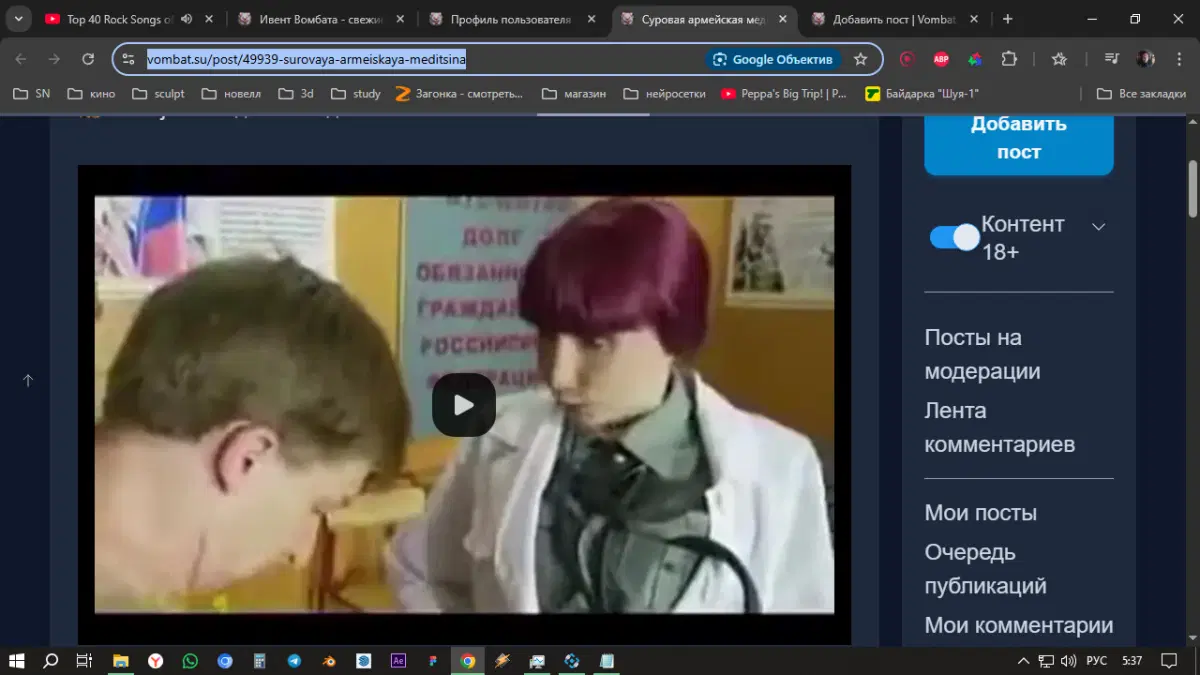Open Мои комментарии link

[1018, 625]
